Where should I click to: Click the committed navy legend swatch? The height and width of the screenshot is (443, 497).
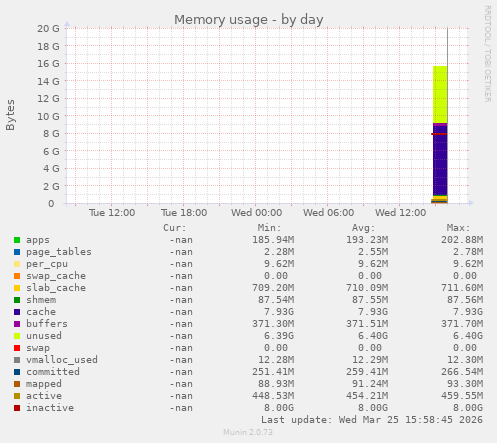coord(17,372)
